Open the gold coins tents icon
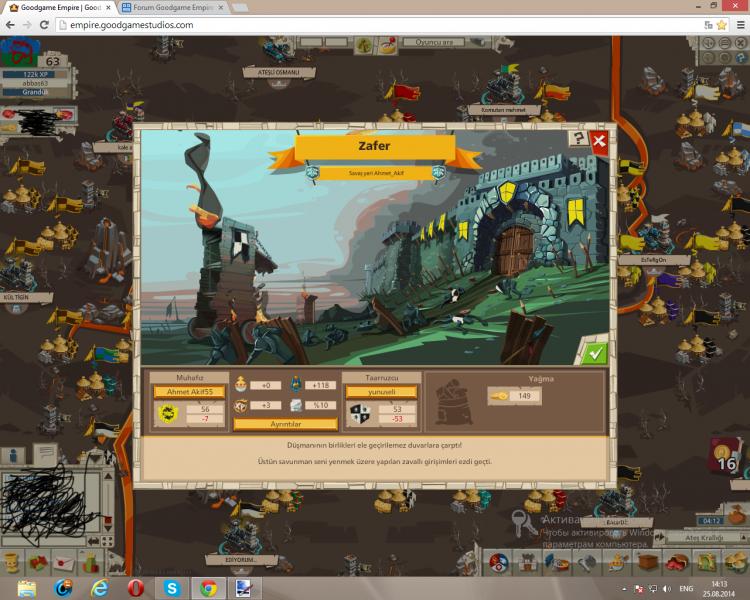 pos(737,563)
